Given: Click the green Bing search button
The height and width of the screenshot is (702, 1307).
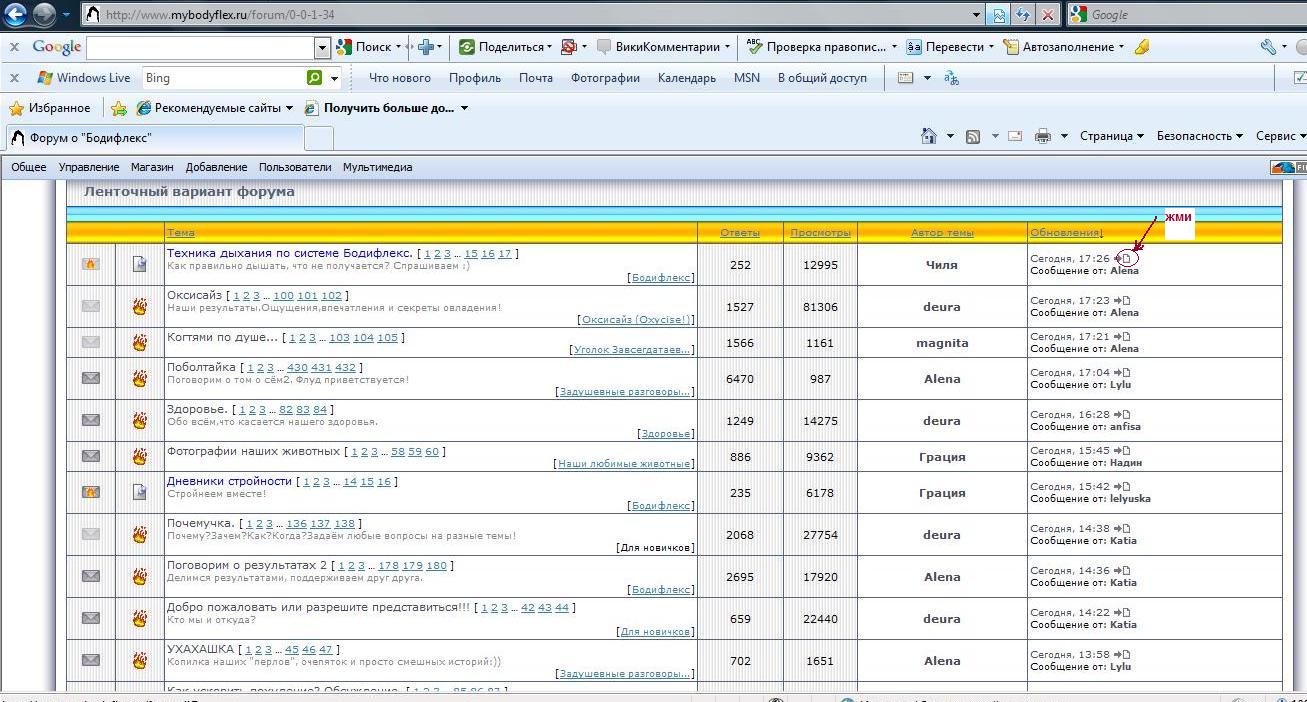Looking at the screenshot, I should pyautogui.click(x=315, y=78).
